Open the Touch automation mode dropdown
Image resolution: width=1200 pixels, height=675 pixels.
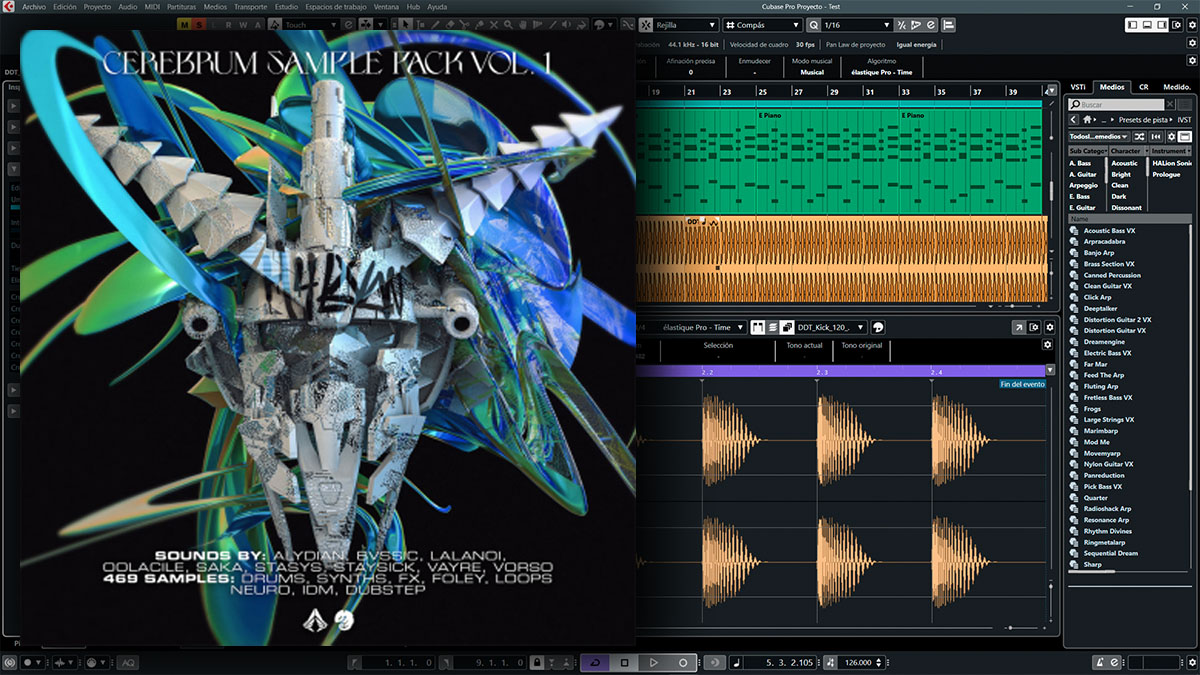point(310,24)
